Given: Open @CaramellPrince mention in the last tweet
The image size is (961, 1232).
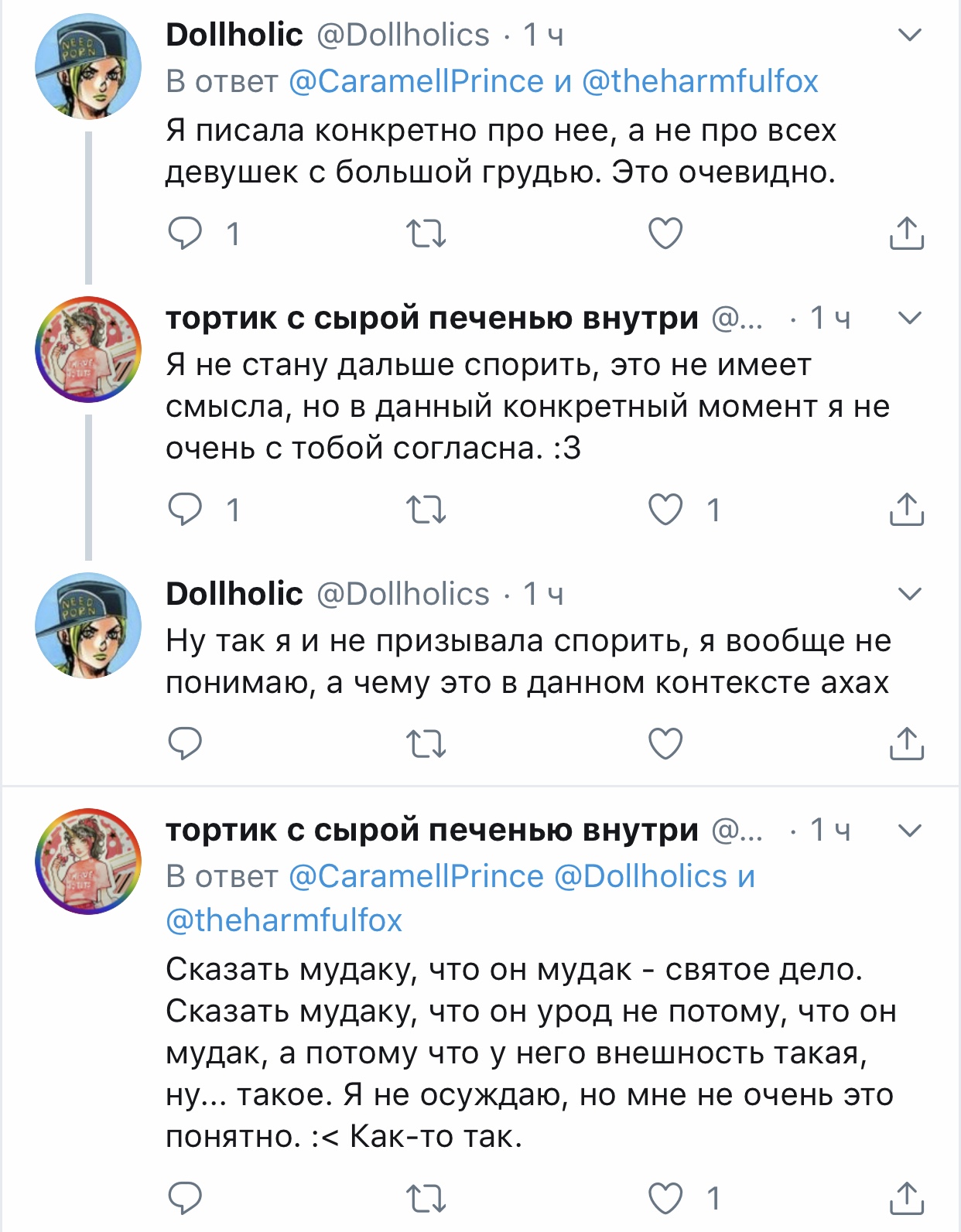Looking at the screenshot, I should [x=416, y=876].
